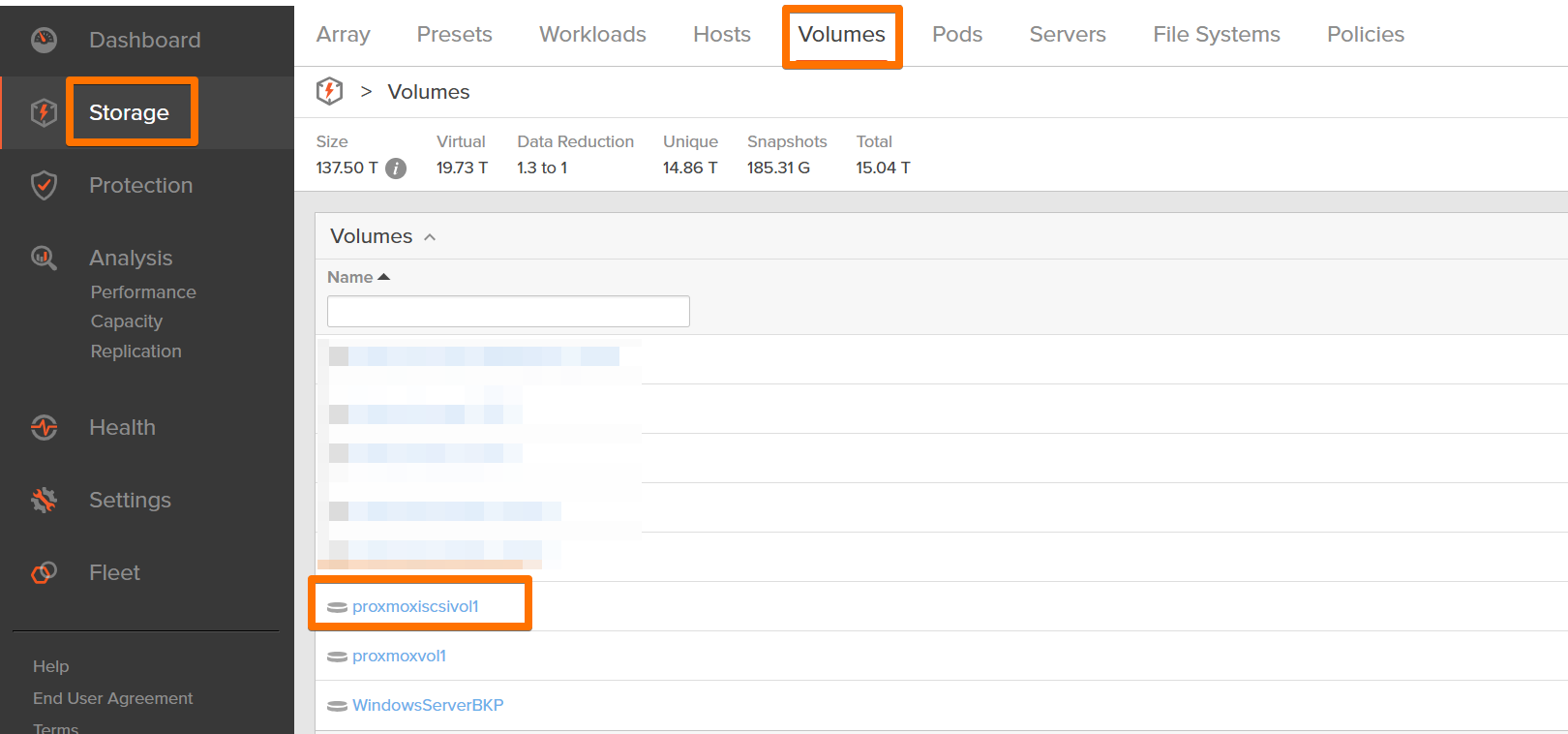Click the breadcrumb array home icon
The image size is (1568, 734).
pyautogui.click(x=329, y=92)
